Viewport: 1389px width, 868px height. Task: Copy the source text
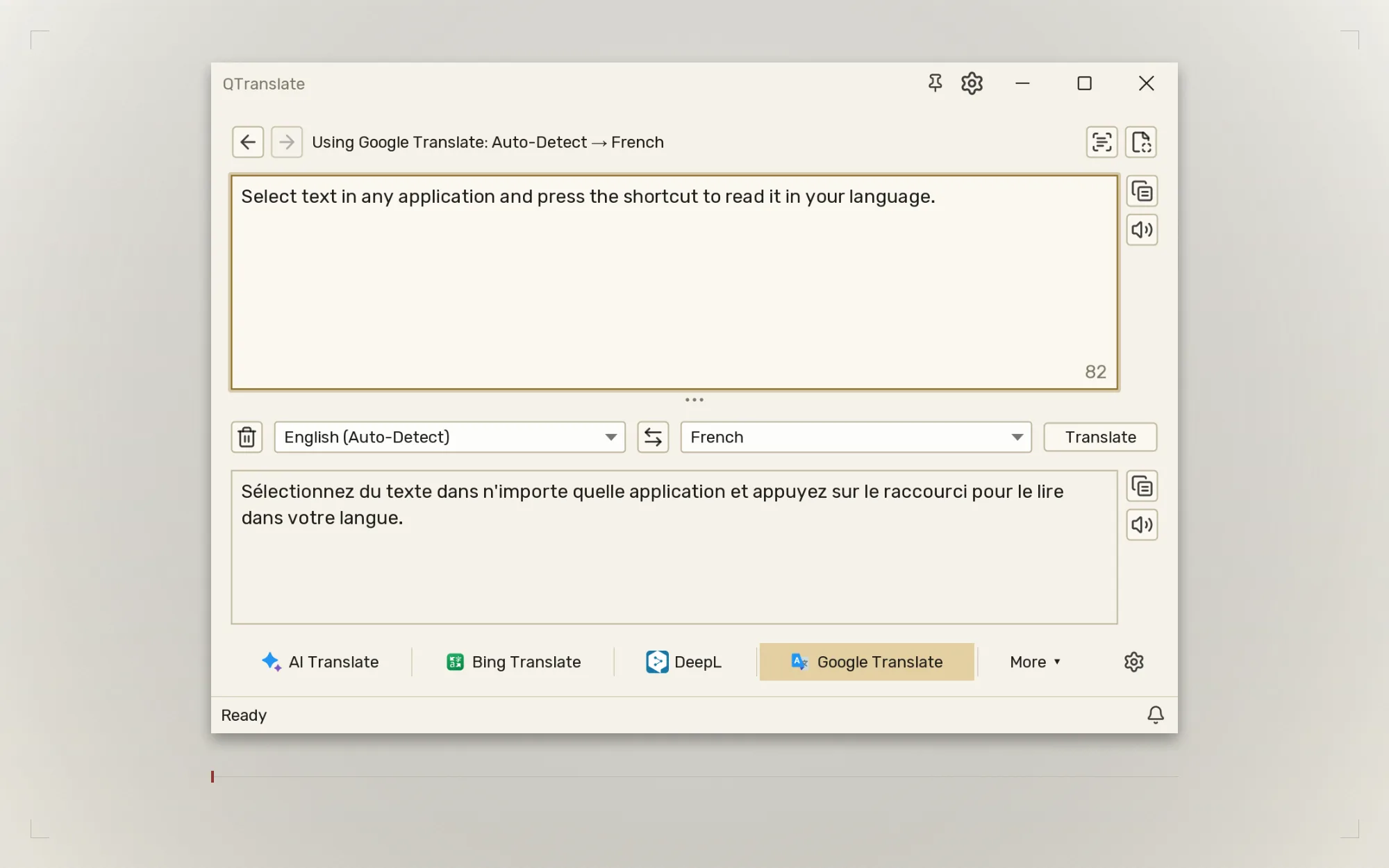click(1142, 191)
